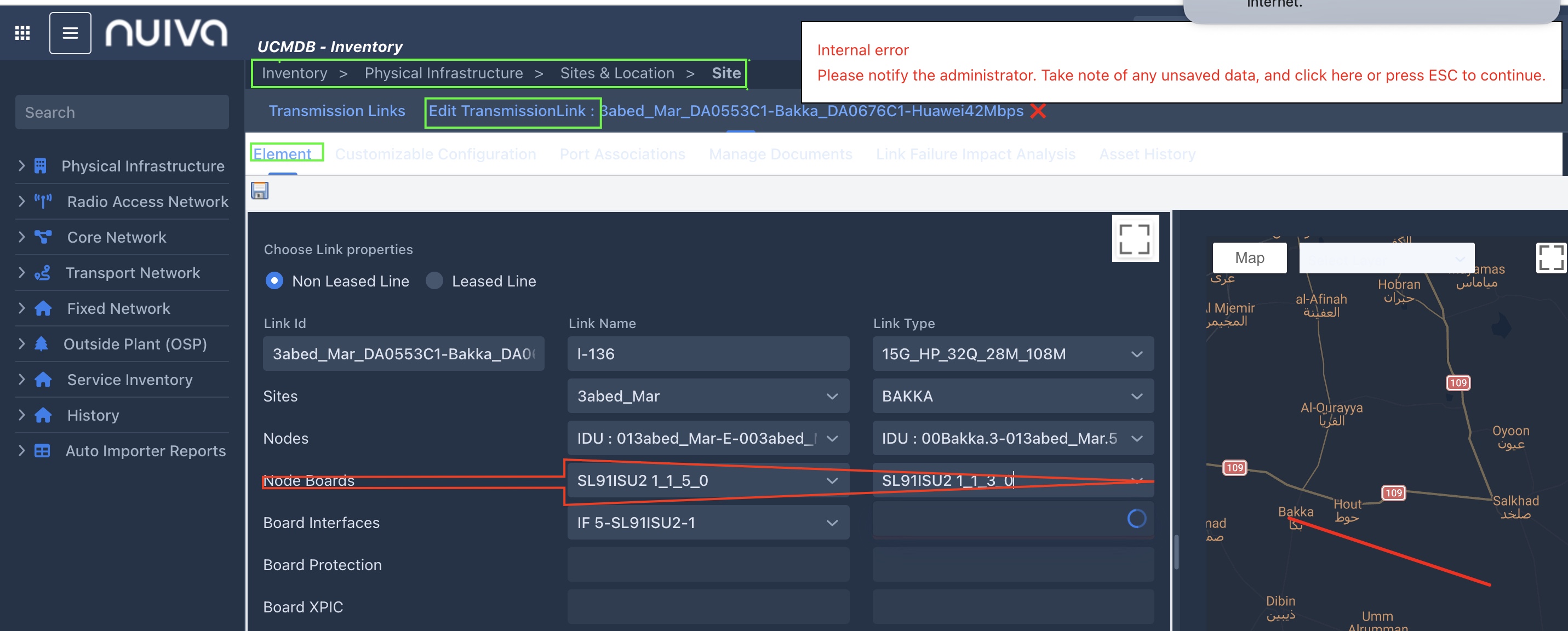Open the IF 5-SL91ISU2-1 board interface dropdown
Viewport: 1568px width, 631px height.
707,522
